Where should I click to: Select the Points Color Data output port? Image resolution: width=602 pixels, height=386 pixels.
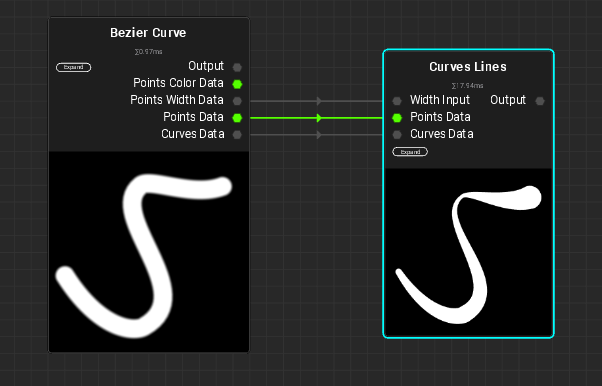(237, 84)
